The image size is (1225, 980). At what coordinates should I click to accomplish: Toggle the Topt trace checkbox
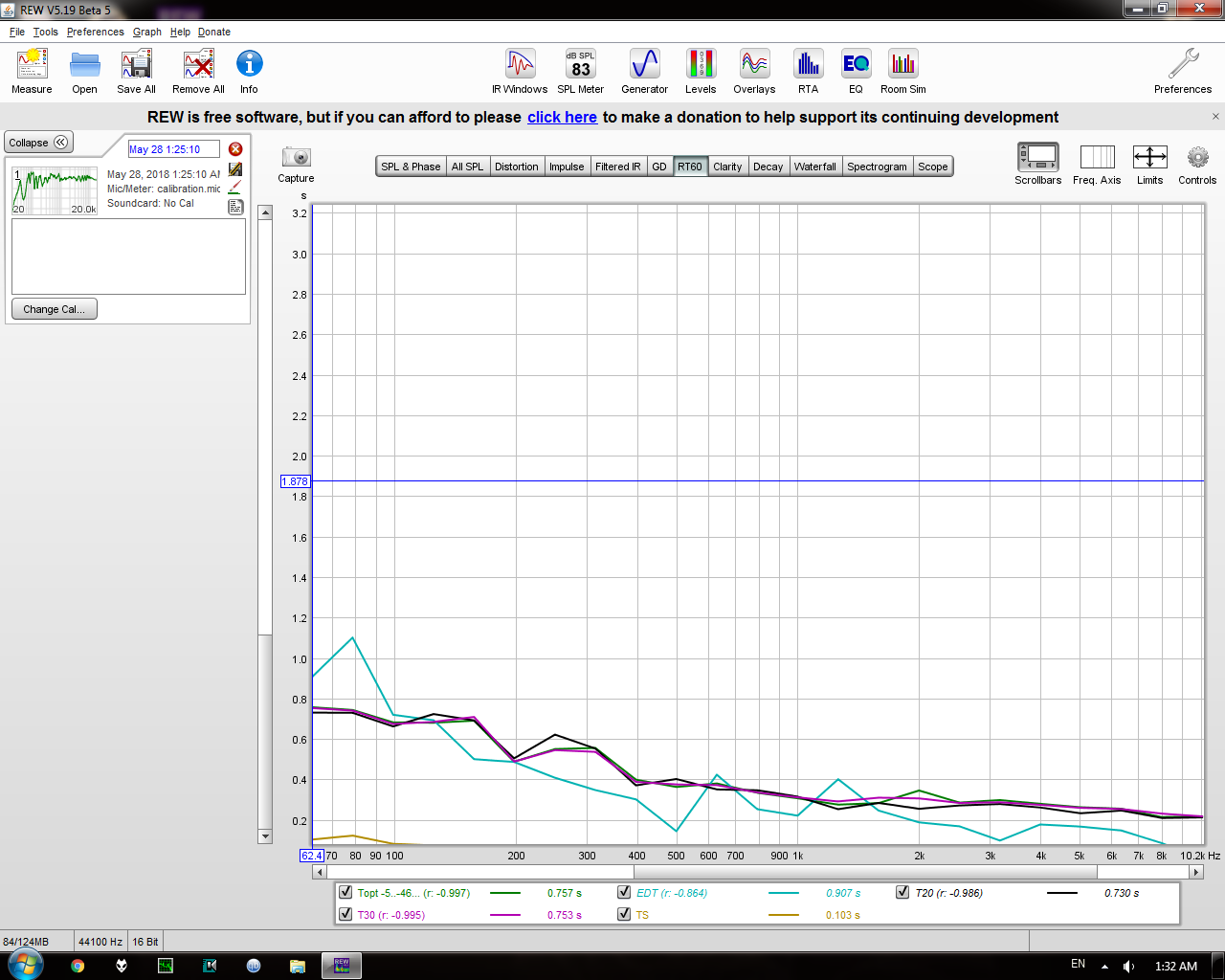(x=345, y=892)
